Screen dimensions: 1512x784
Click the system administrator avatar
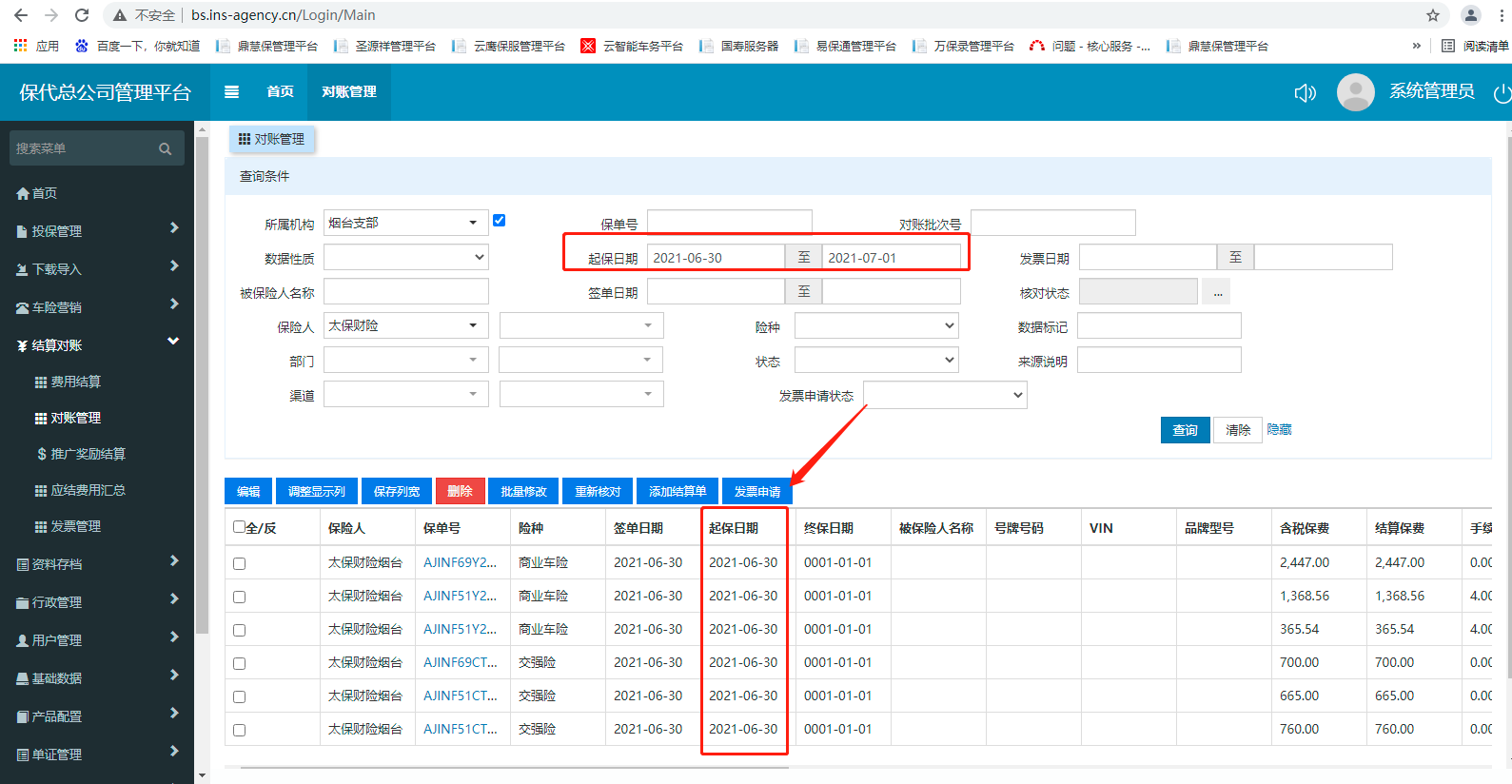point(1355,92)
